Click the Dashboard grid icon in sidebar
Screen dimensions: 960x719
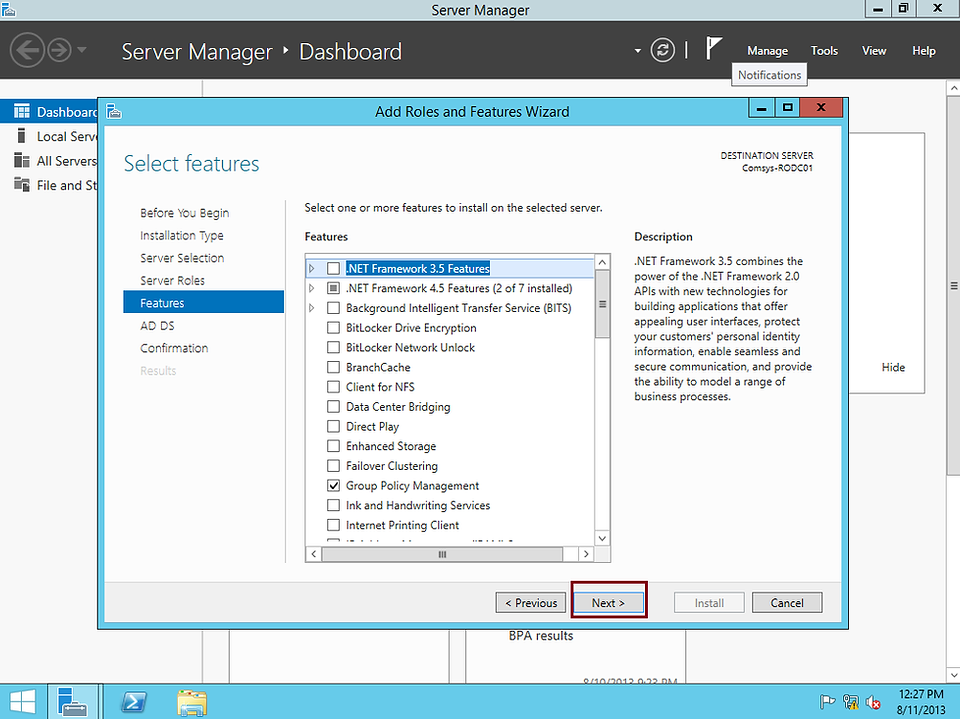click(x=21, y=111)
